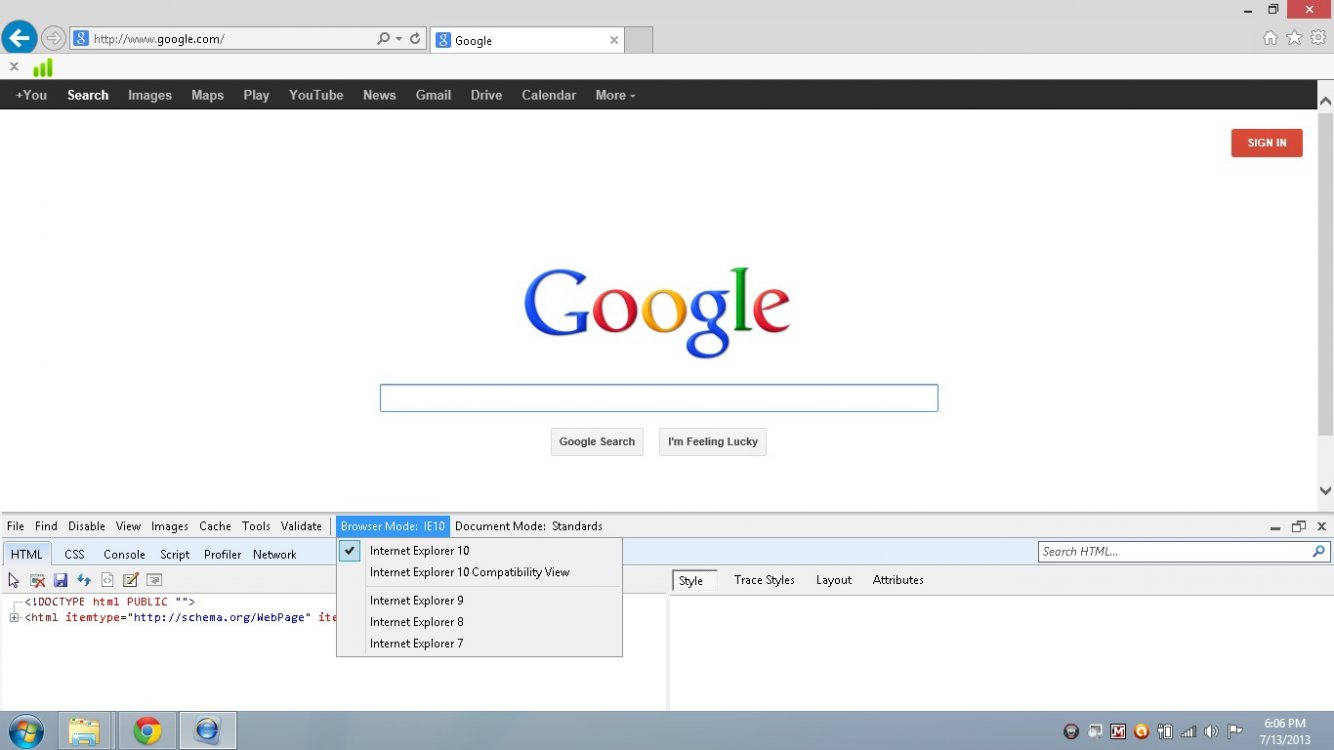Open the More dropdown in Google bar
Screen dimensions: 1334x750
click(x=615, y=95)
